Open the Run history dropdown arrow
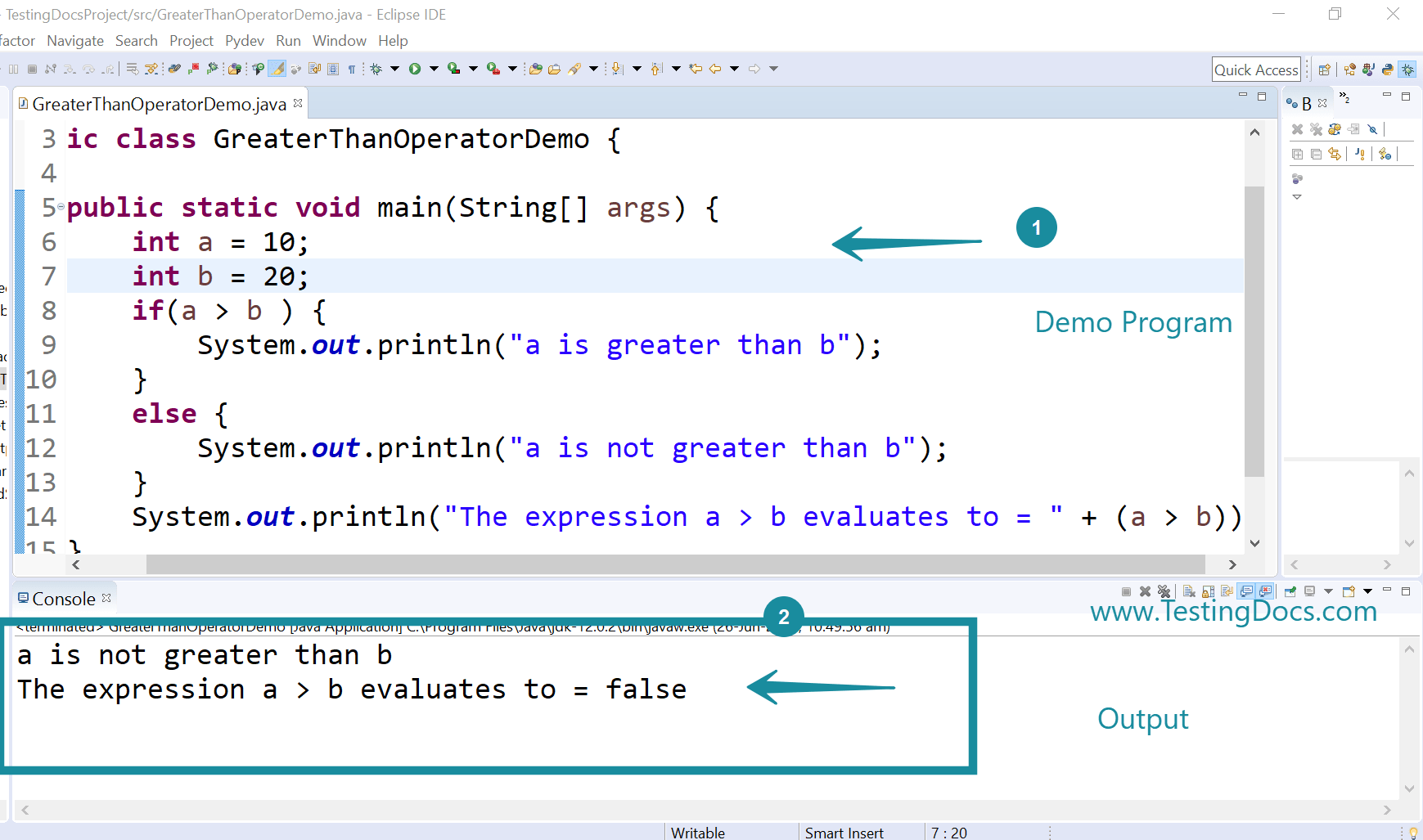Image resolution: width=1423 pixels, height=840 pixels. pos(433,69)
